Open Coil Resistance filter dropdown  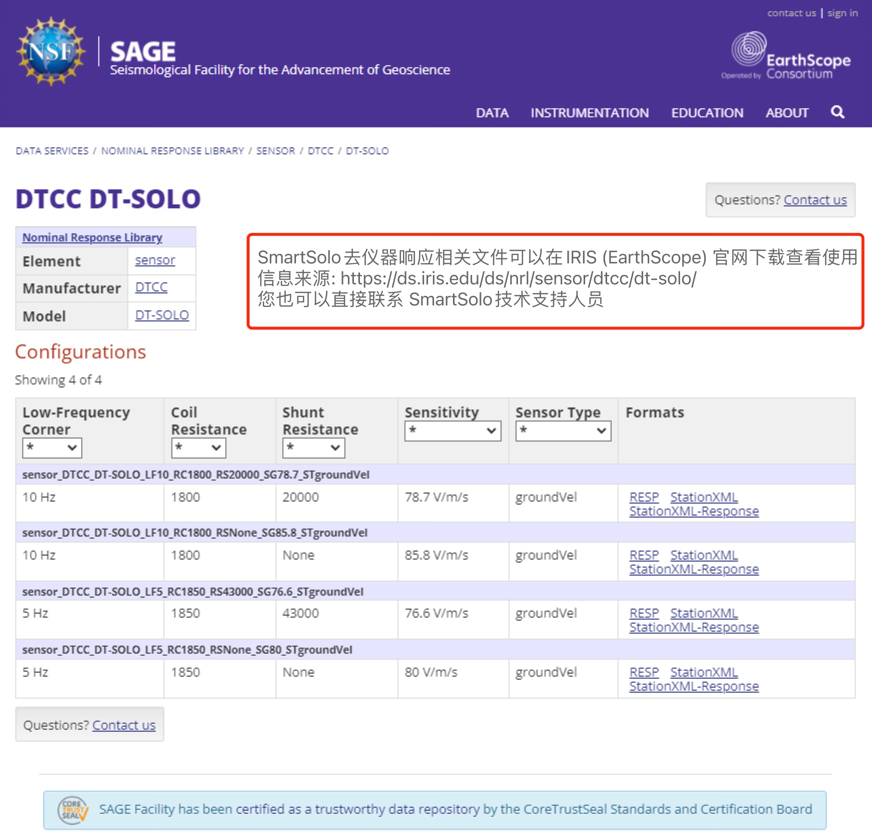pyautogui.click(x=199, y=448)
